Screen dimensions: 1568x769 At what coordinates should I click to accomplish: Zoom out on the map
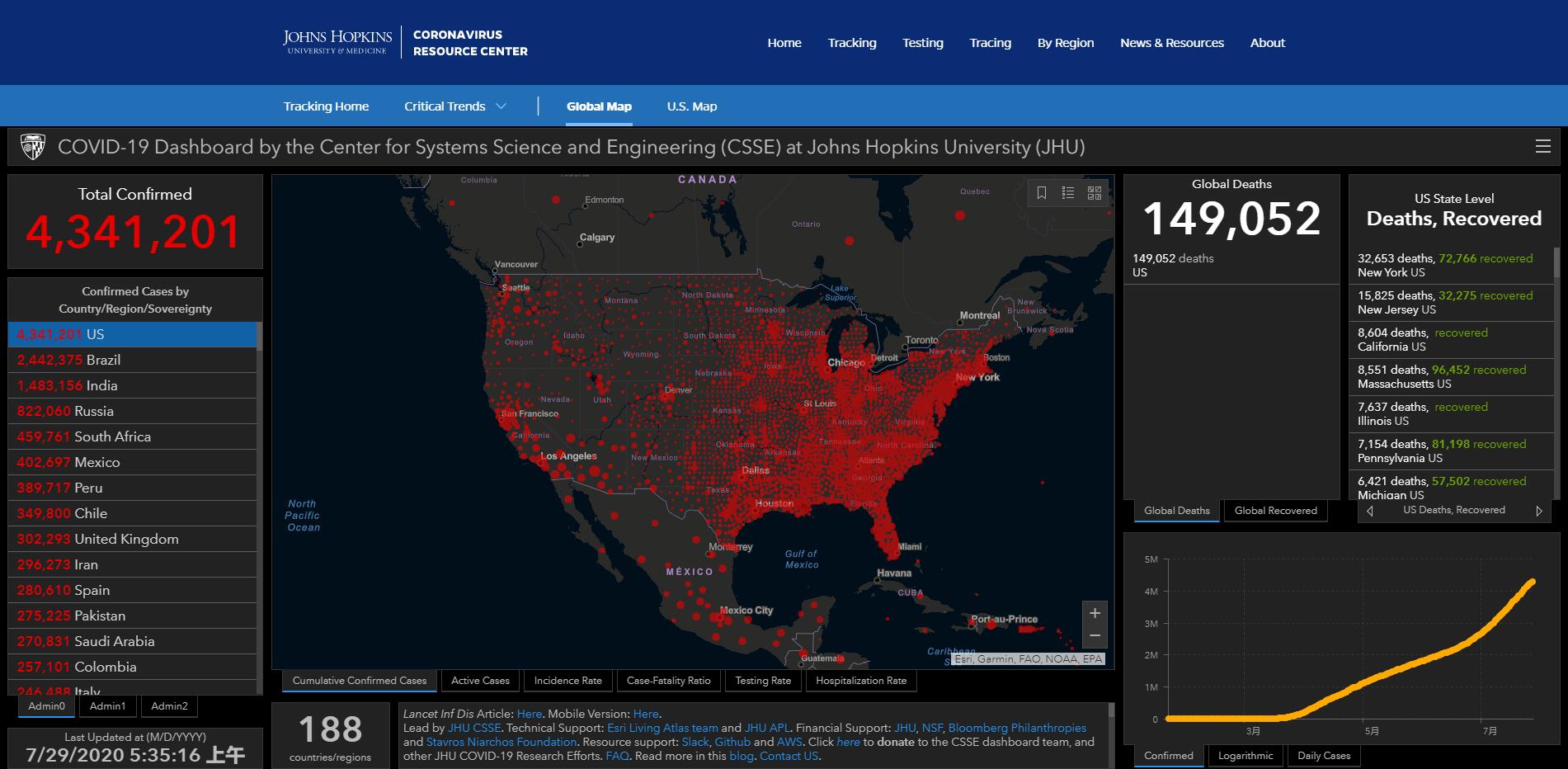[x=1095, y=635]
